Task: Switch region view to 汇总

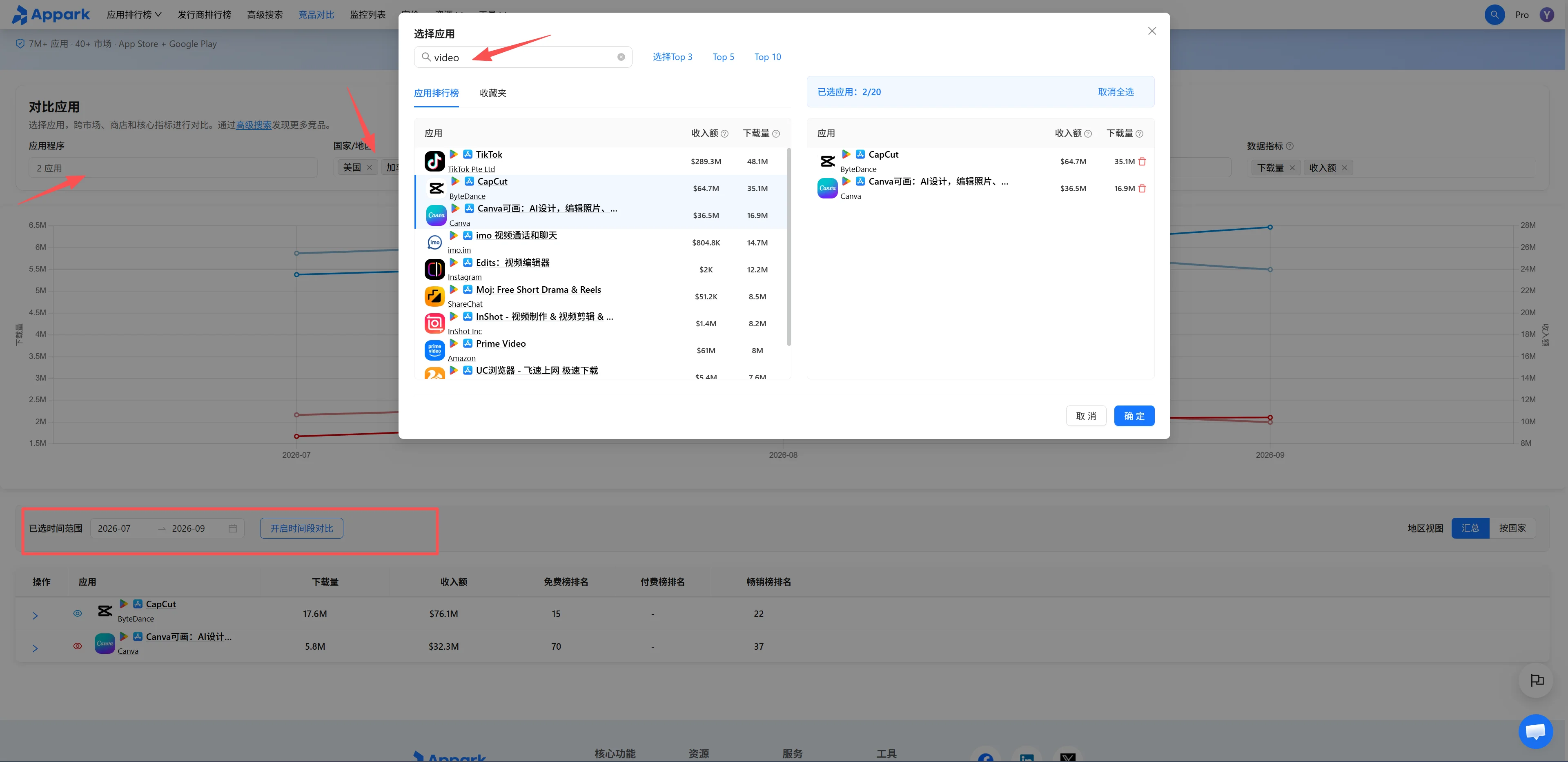Action: tap(1470, 528)
